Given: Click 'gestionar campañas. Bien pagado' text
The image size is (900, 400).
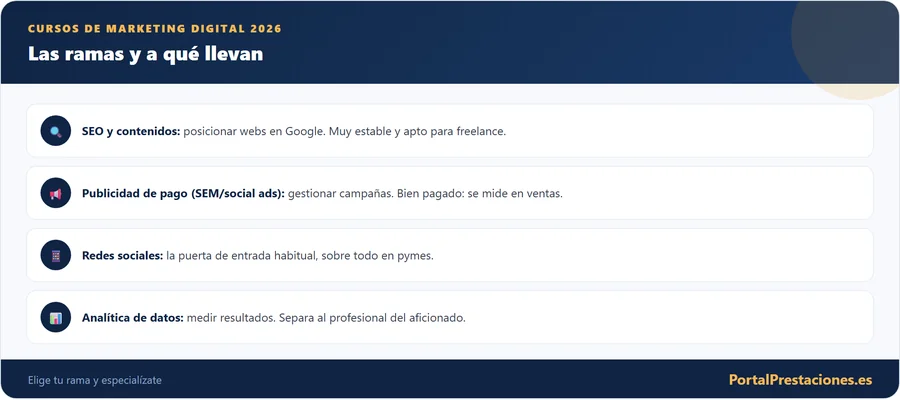Looking at the screenshot, I should pyautogui.click(x=373, y=193).
